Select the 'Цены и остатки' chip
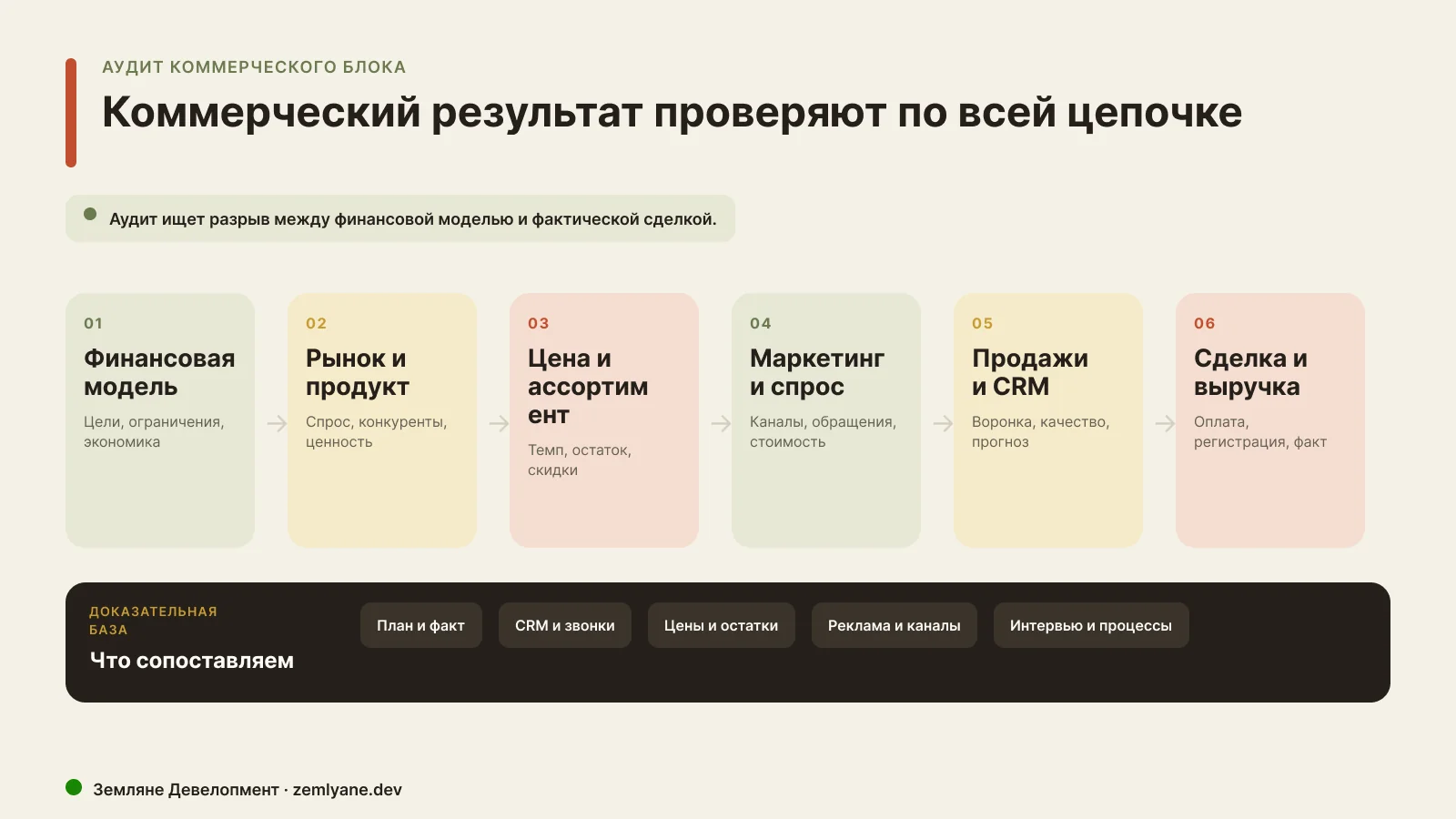 coord(722,625)
